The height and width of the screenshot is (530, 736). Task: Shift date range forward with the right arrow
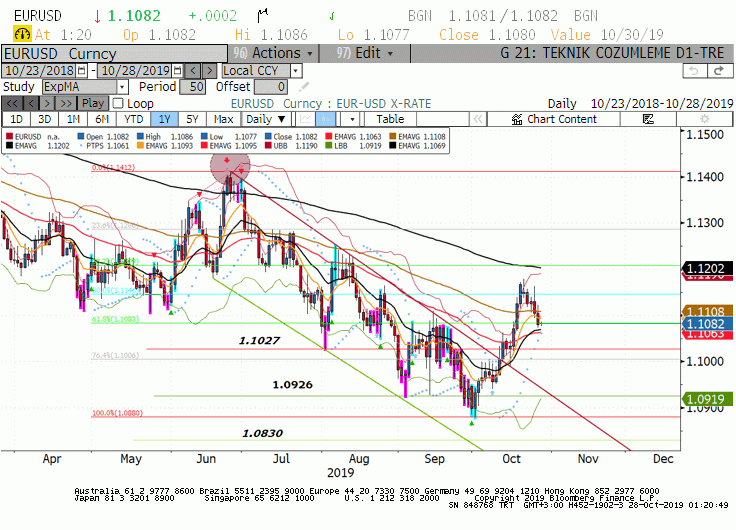click(209, 71)
